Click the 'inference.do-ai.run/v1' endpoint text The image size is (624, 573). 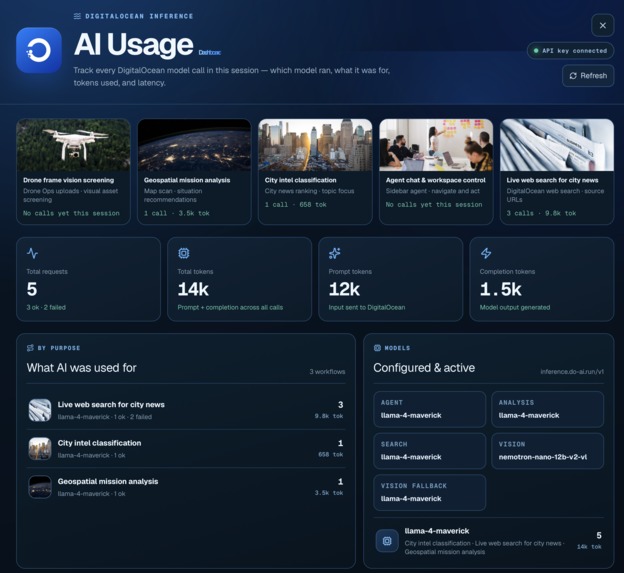coord(572,372)
